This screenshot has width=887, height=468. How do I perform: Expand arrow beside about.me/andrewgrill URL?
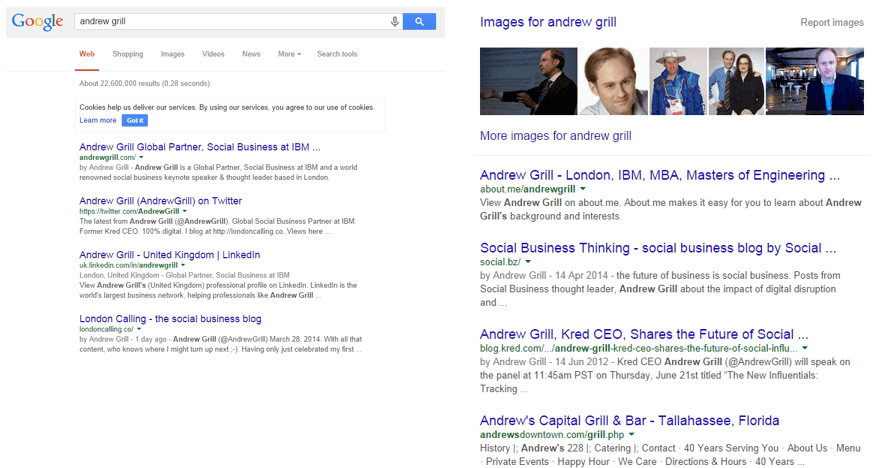[x=583, y=189]
